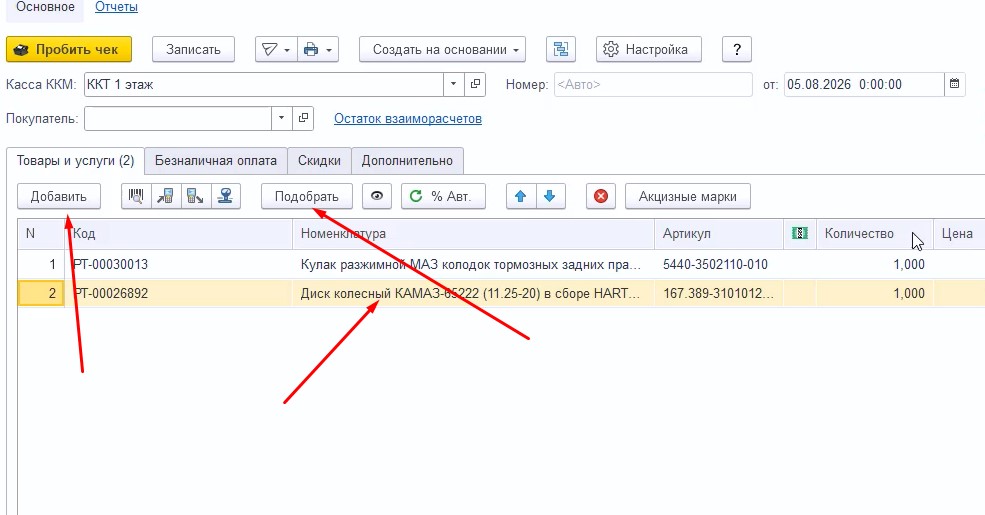Open the document structure icon button
Viewport: 985px width, 515px height.
click(561, 50)
